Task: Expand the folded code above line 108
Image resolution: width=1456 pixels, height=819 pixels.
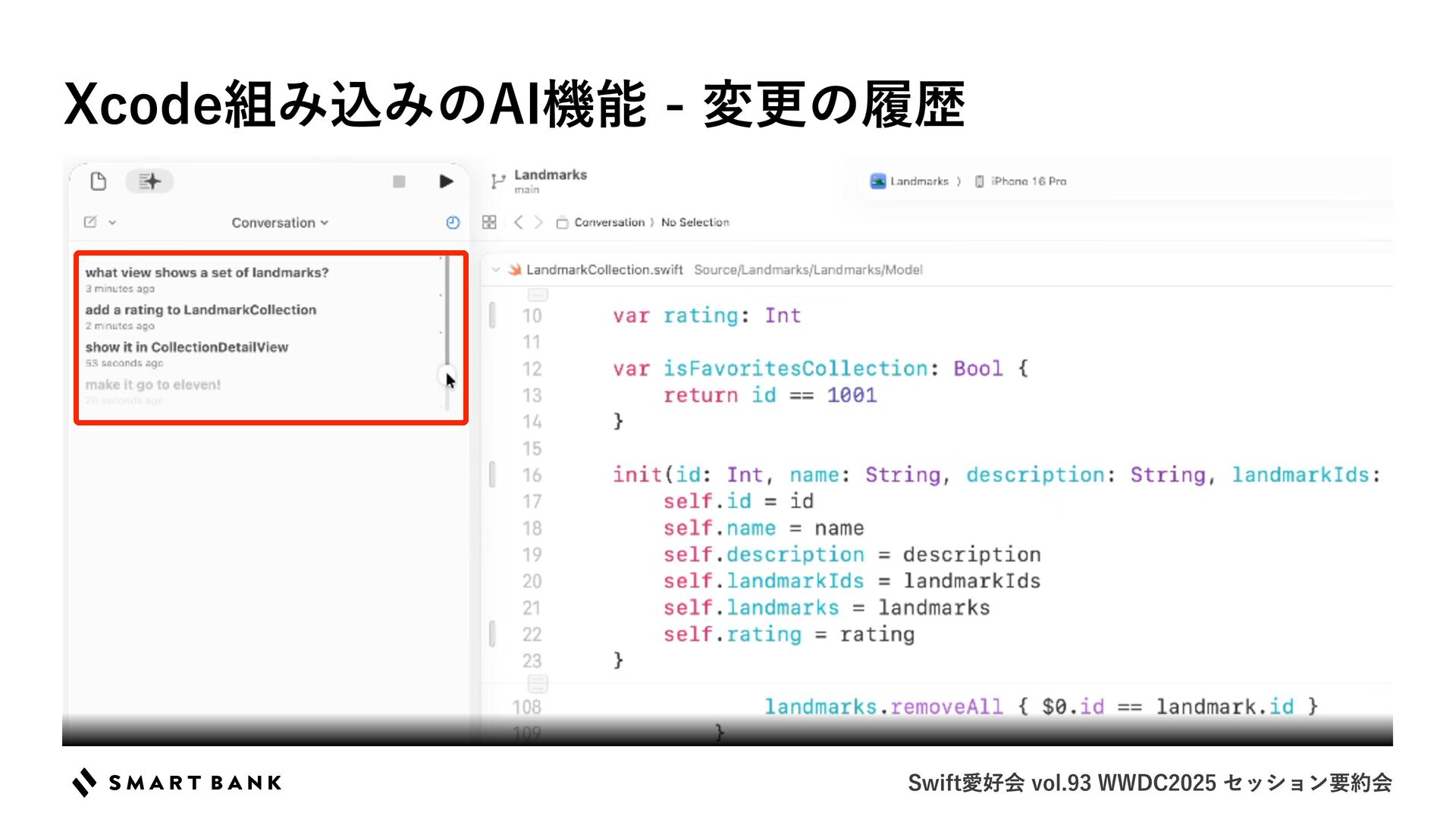Action: (537, 683)
